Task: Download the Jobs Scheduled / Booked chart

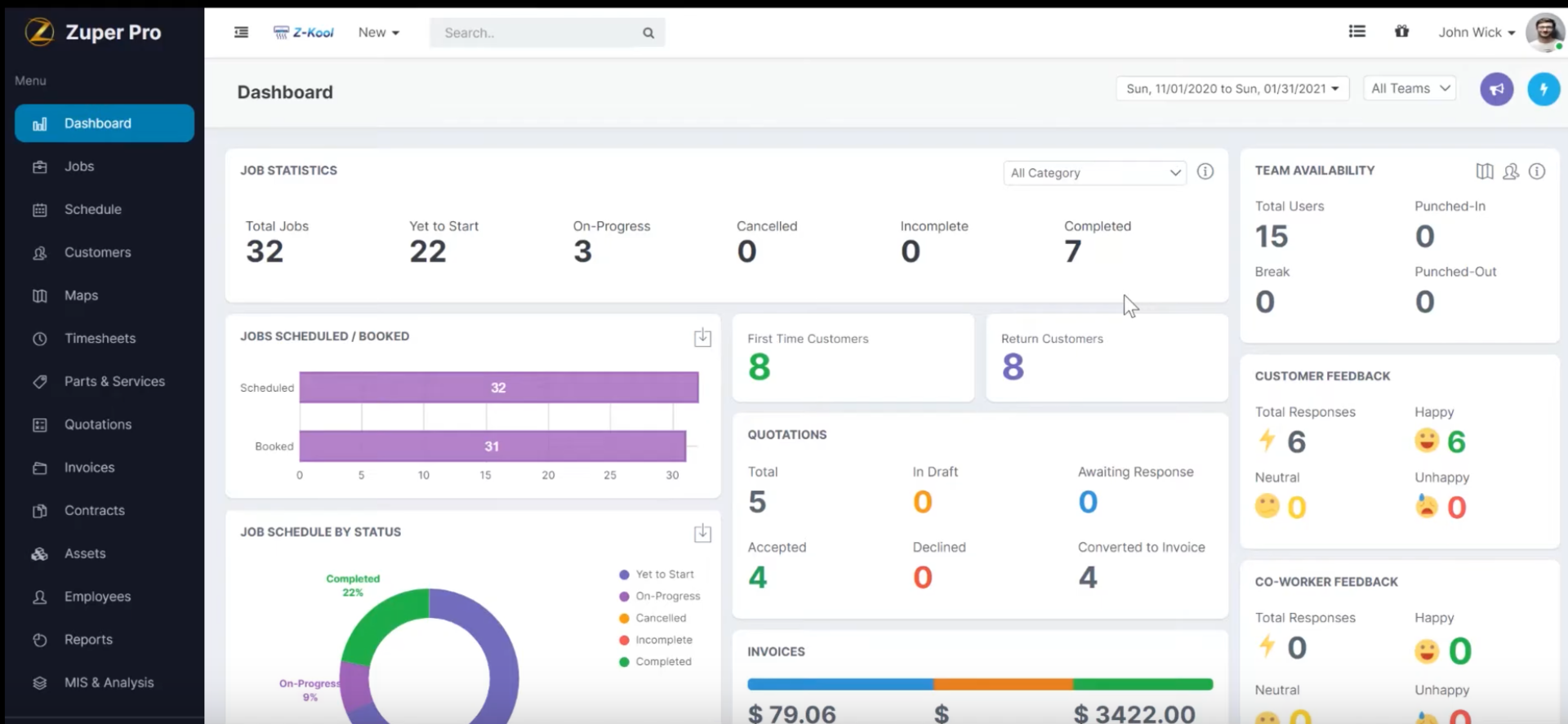Action: pyautogui.click(x=702, y=338)
